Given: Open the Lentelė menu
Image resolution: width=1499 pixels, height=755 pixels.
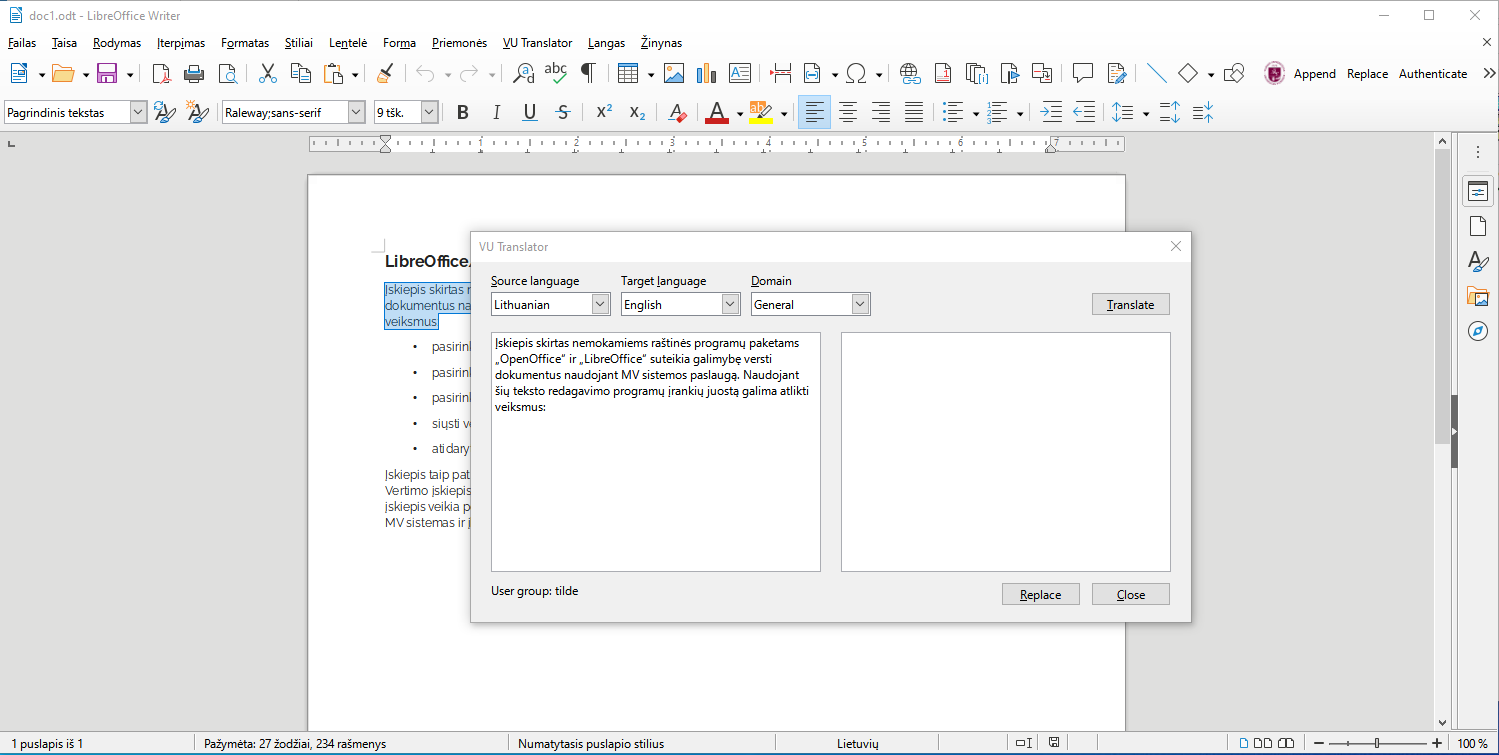Looking at the screenshot, I should pos(348,43).
